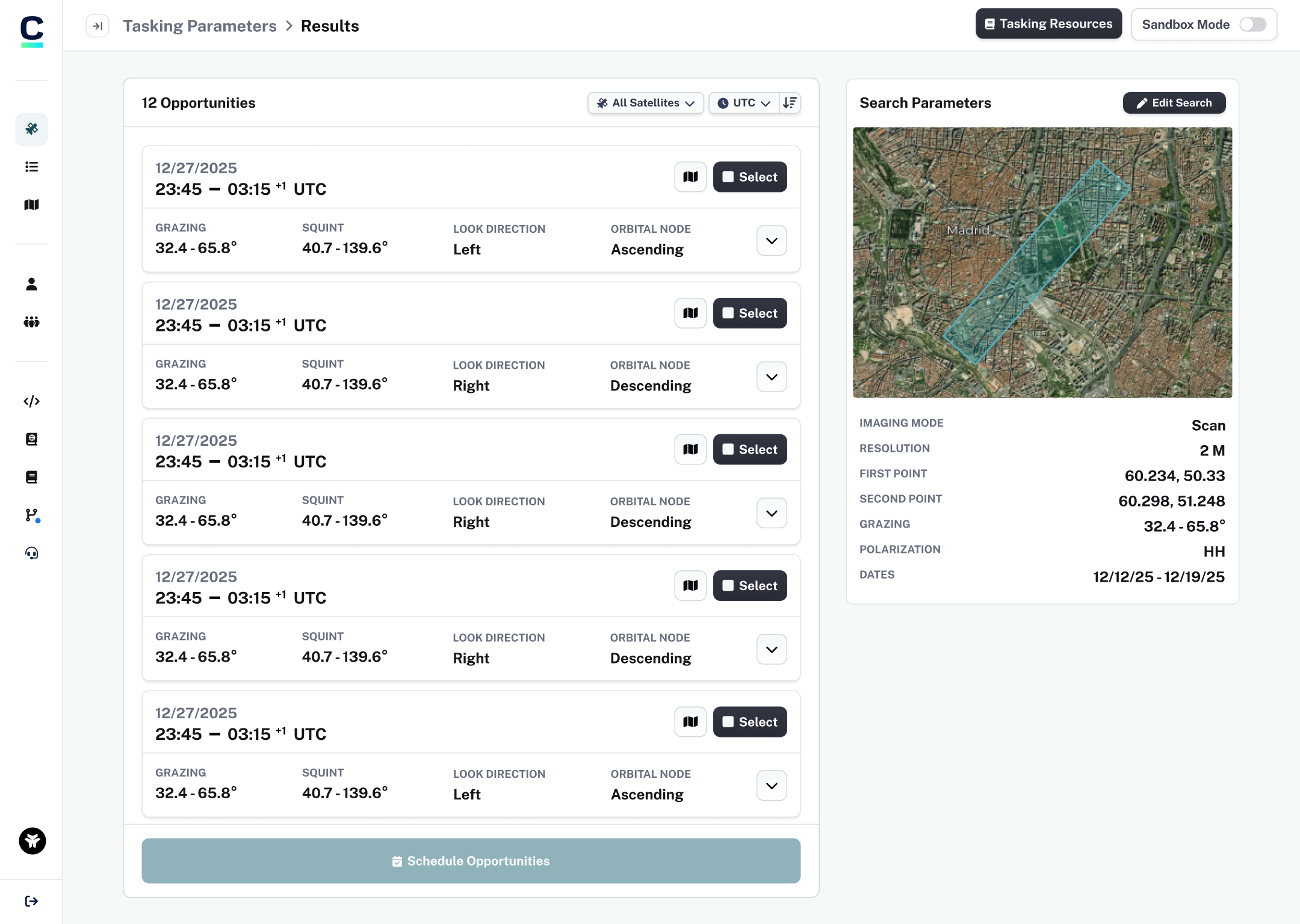
Task: Go back to Tasking Parameters breadcrumb
Action: tap(200, 26)
